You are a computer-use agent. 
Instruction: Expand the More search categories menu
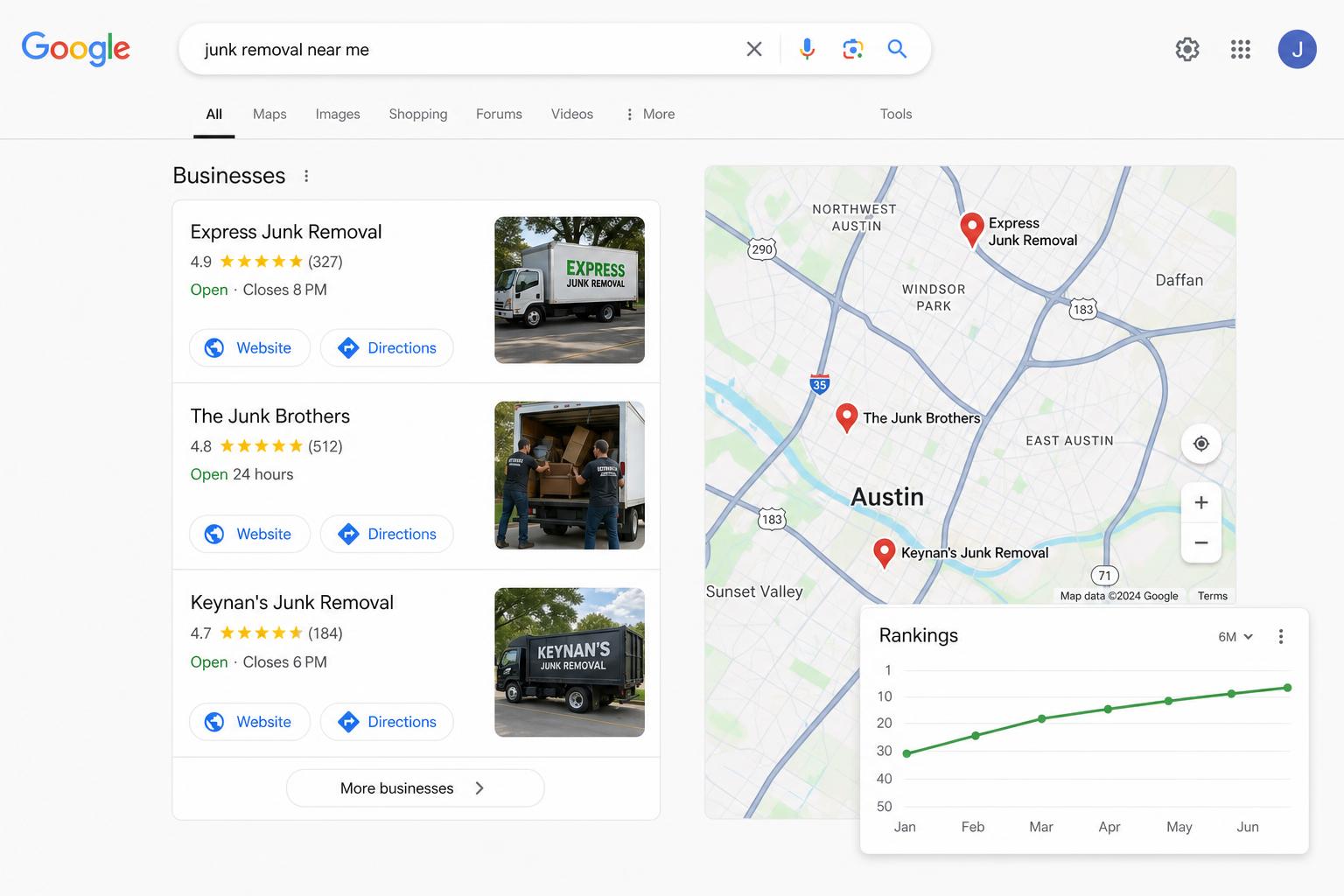tap(650, 114)
